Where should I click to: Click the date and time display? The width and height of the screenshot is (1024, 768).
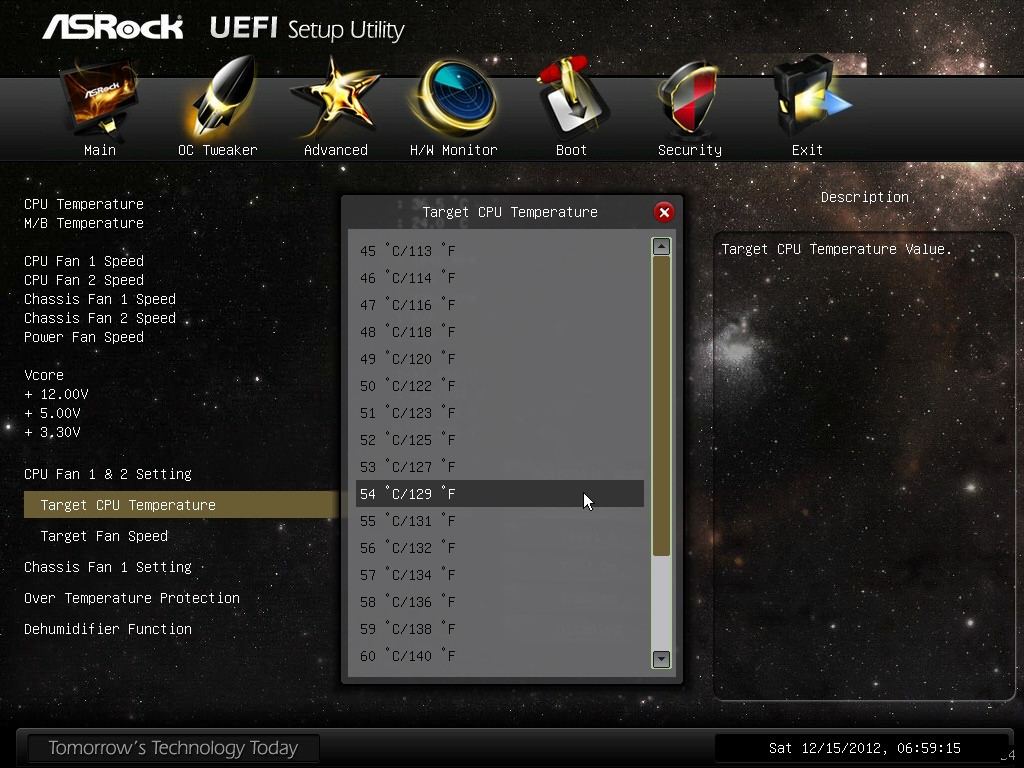pyautogui.click(x=864, y=748)
